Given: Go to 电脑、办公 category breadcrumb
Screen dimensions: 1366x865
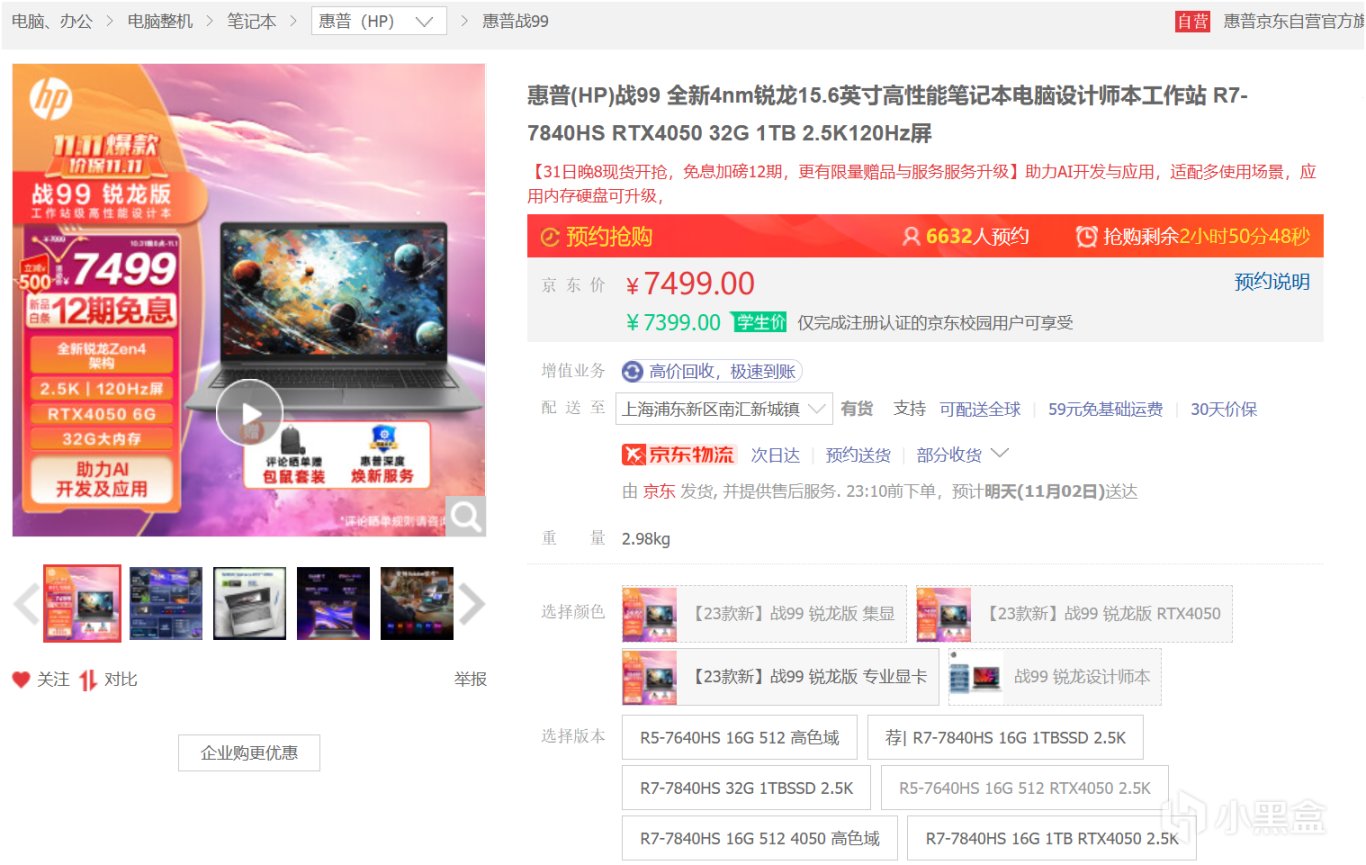Looking at the screenshot, I should [52, 21].
